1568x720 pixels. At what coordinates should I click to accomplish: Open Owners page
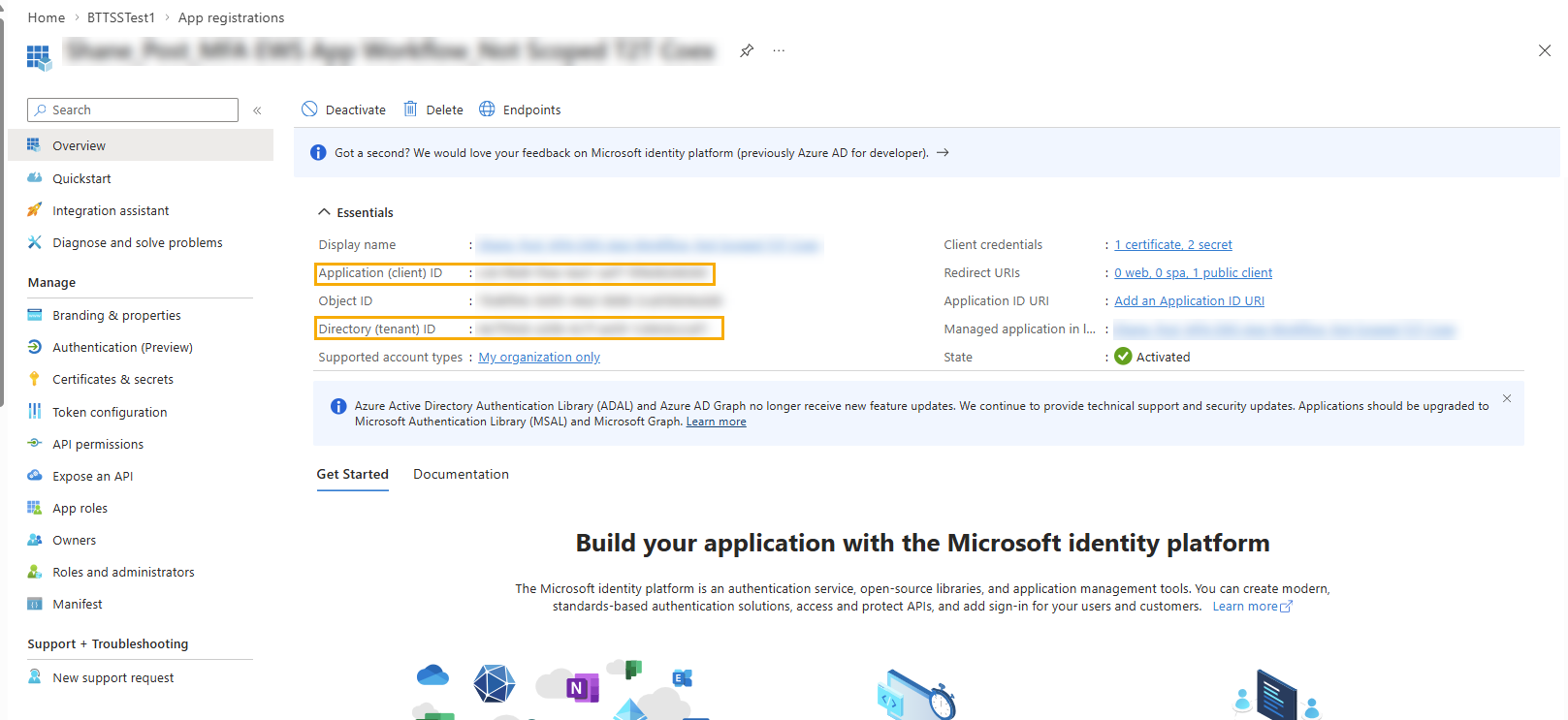[x=74, y=540]
